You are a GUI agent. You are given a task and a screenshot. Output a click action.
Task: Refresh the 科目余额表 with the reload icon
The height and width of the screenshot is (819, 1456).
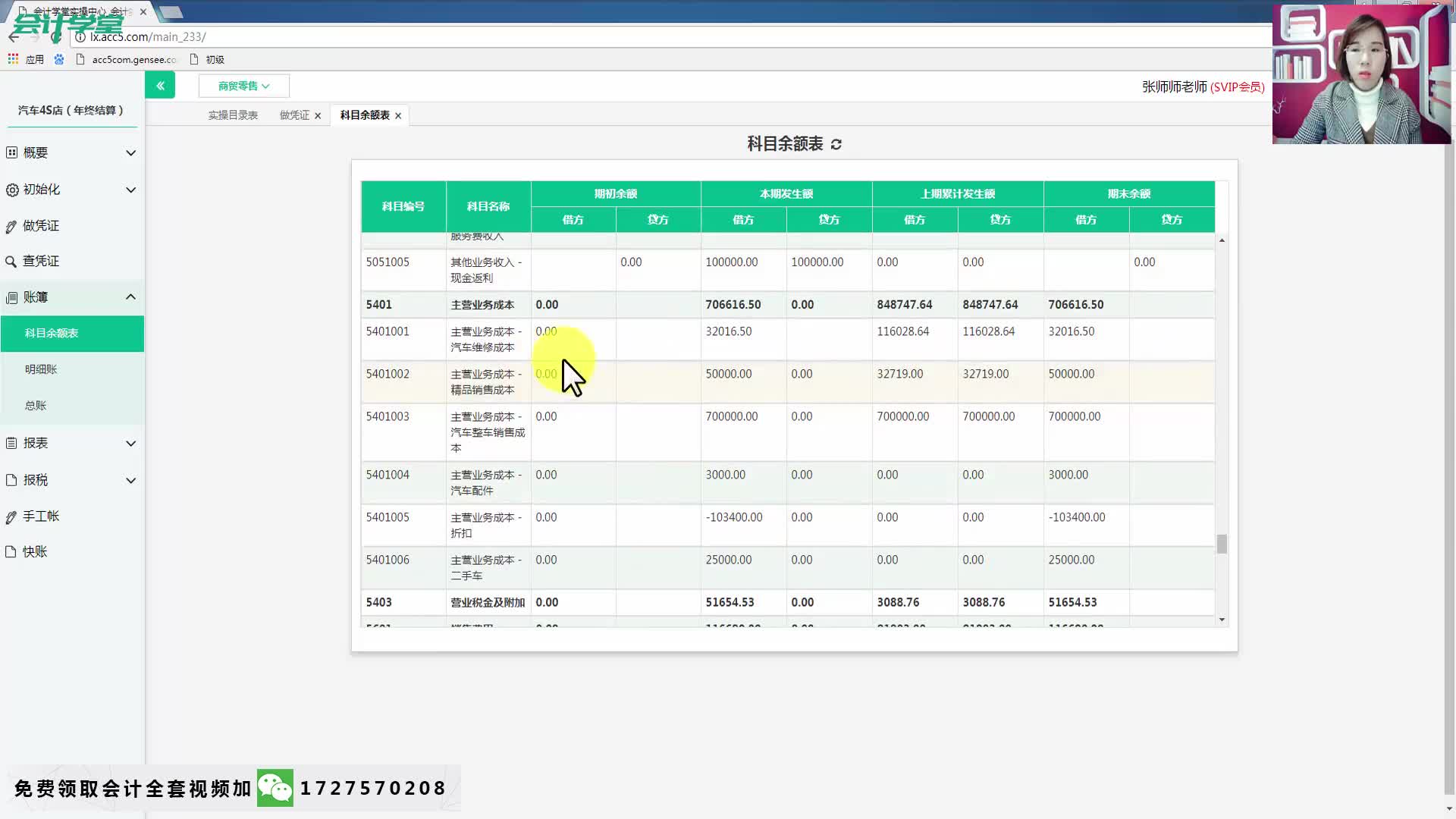point(836,144)
